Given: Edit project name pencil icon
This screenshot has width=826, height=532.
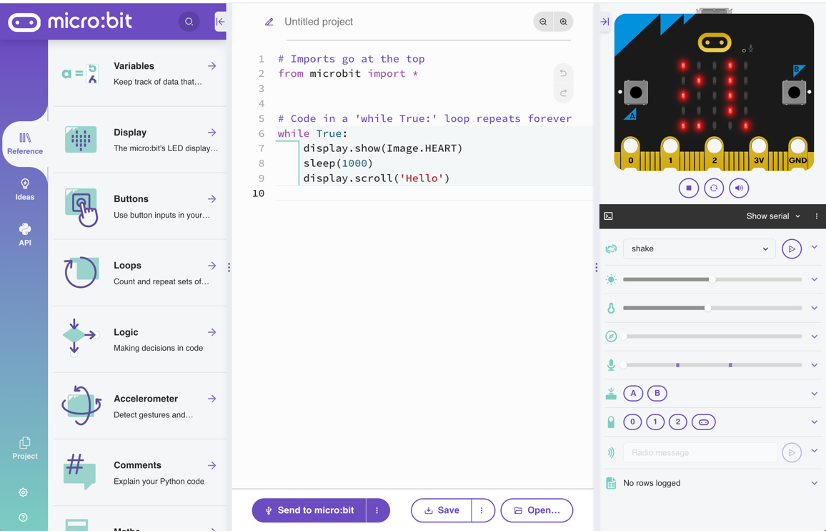Looking at the screenshot, I should [x=269, y=22].
